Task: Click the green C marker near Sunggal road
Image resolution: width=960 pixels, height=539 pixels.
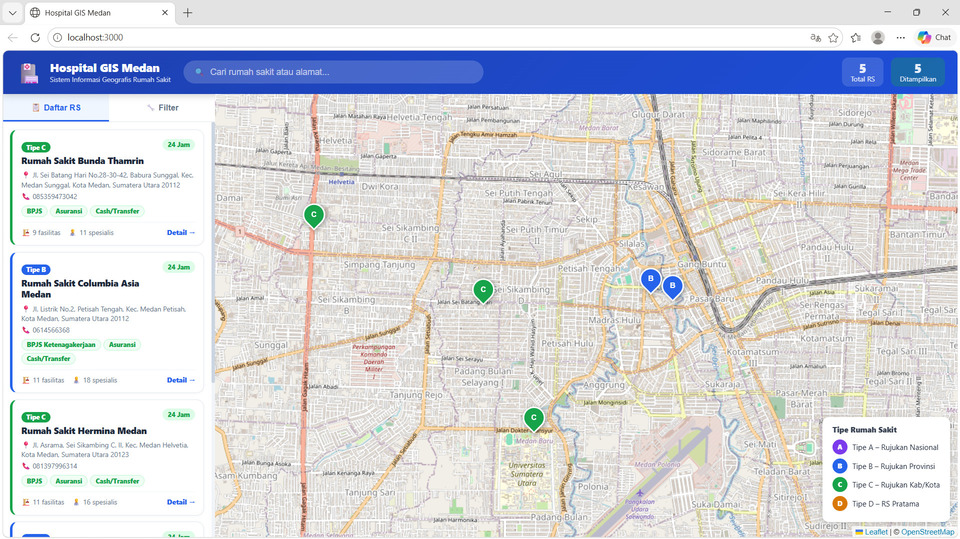Action: [314, 216]
